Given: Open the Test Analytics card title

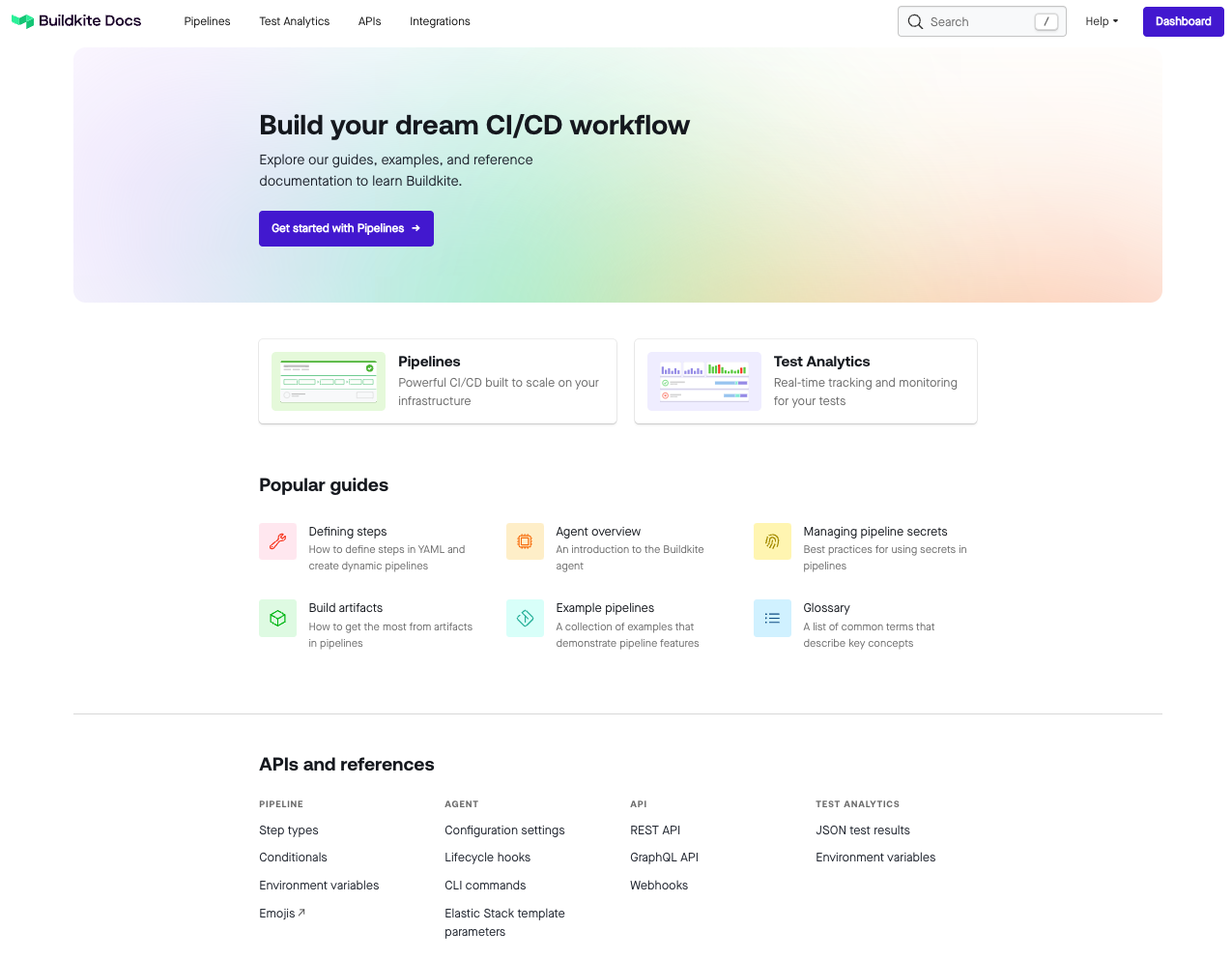Looking at the screenshot, I should [821, 362].
